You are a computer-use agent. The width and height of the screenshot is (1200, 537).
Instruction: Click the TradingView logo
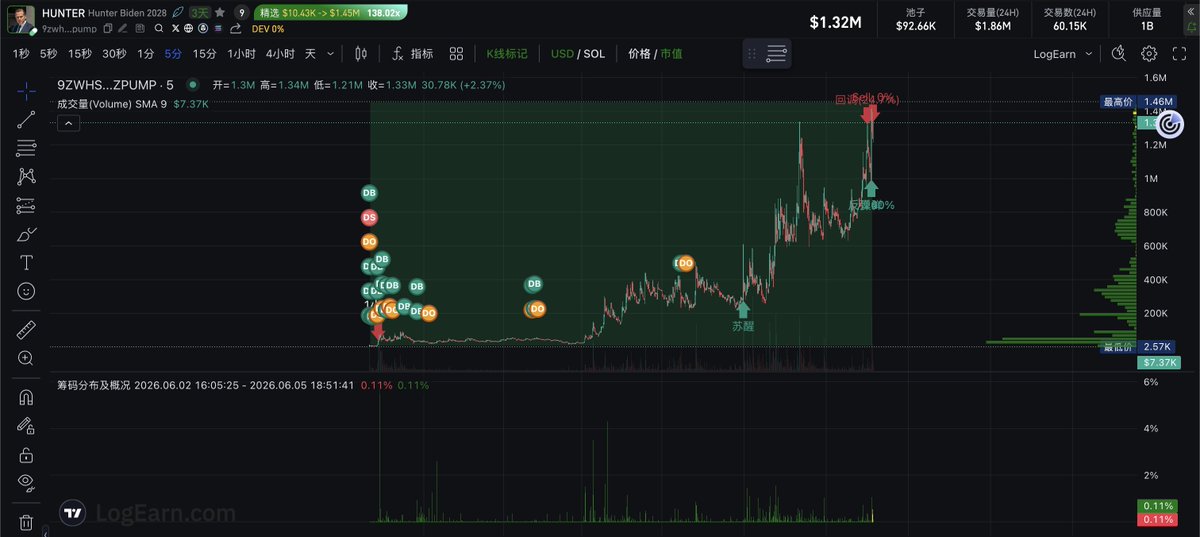72,513
